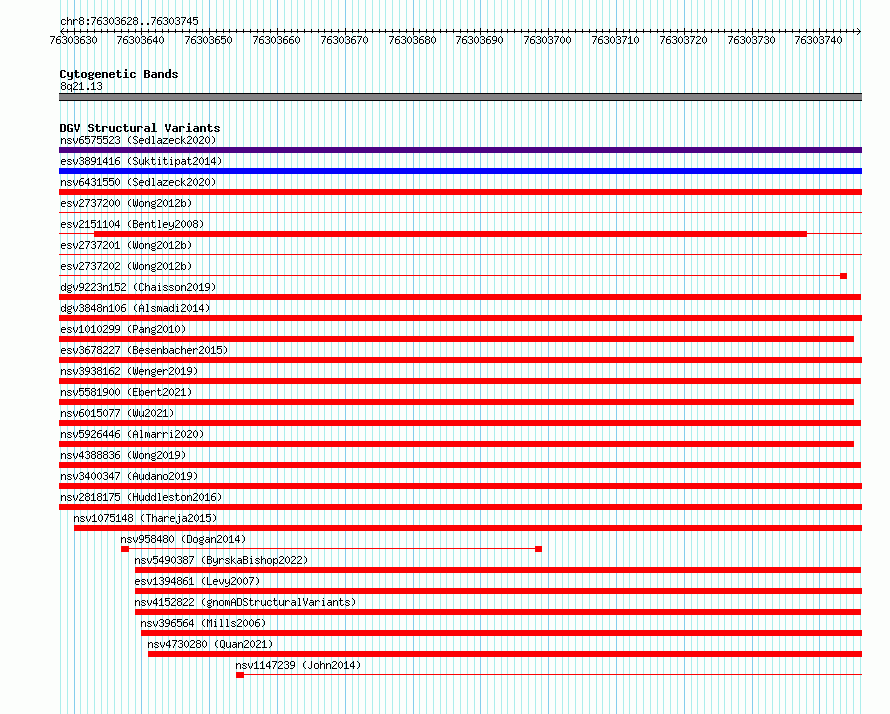
Task: Click ruler position 76303670
Action: pyautogui.click(x=345, y=40)
